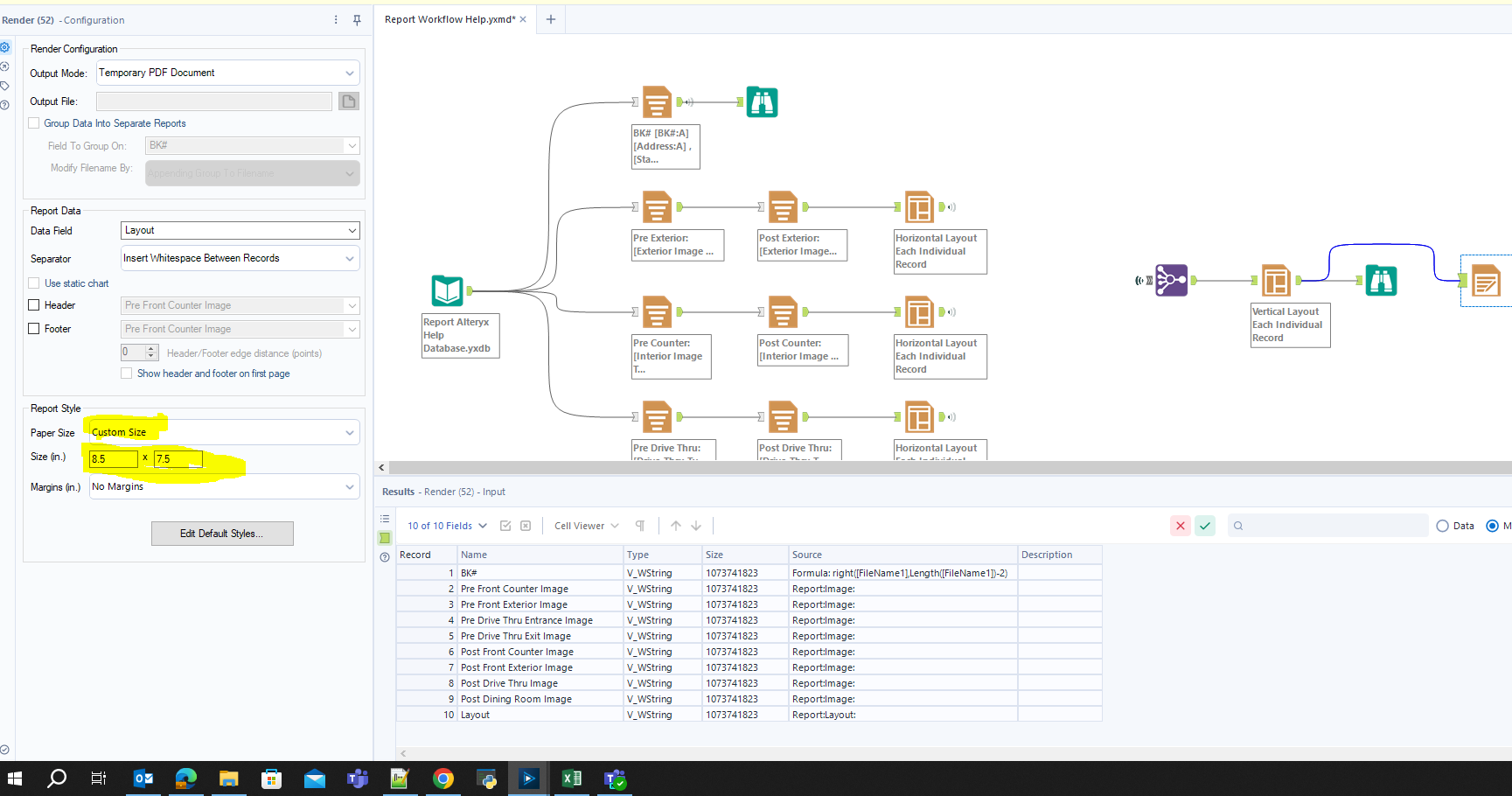Open the three-dot menu in configuration panel
1512x796 pixels.
(x=335, y=18)
